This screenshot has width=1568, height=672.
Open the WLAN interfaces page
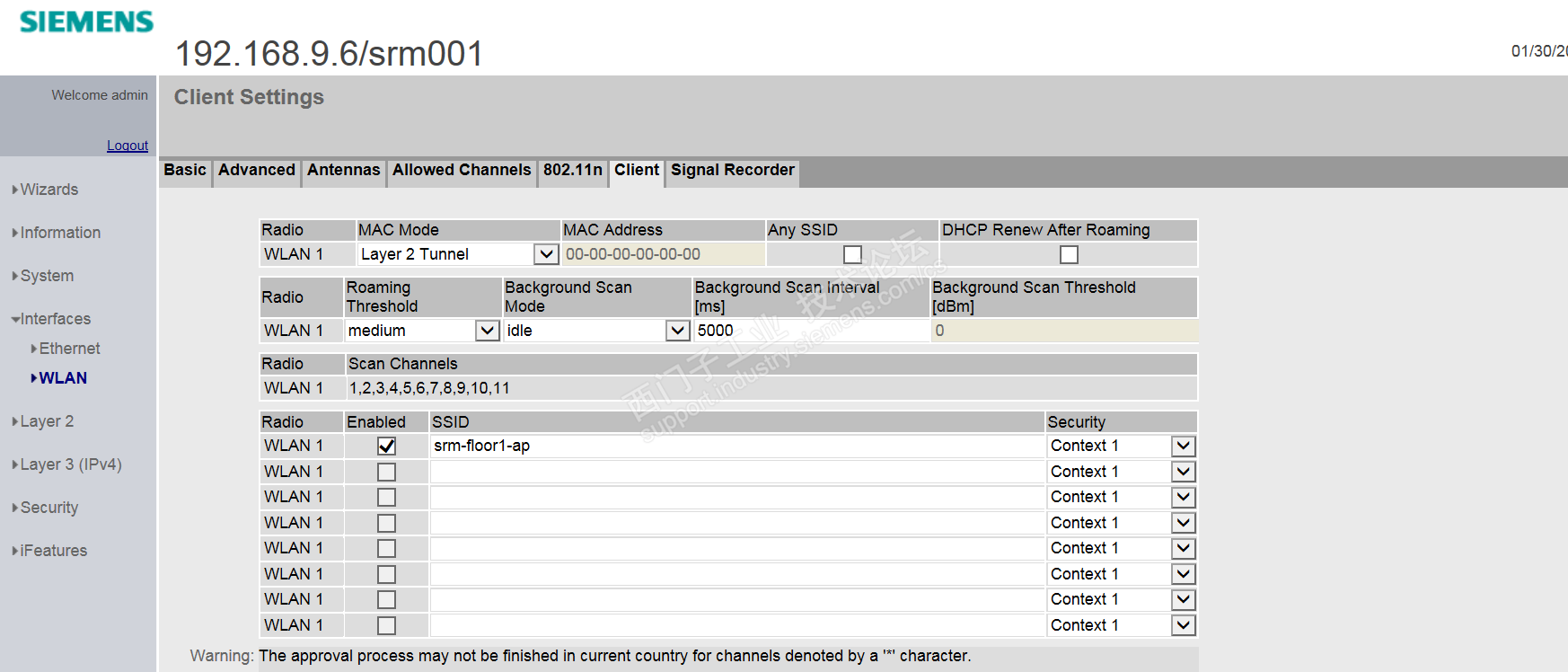coord(63,378)
